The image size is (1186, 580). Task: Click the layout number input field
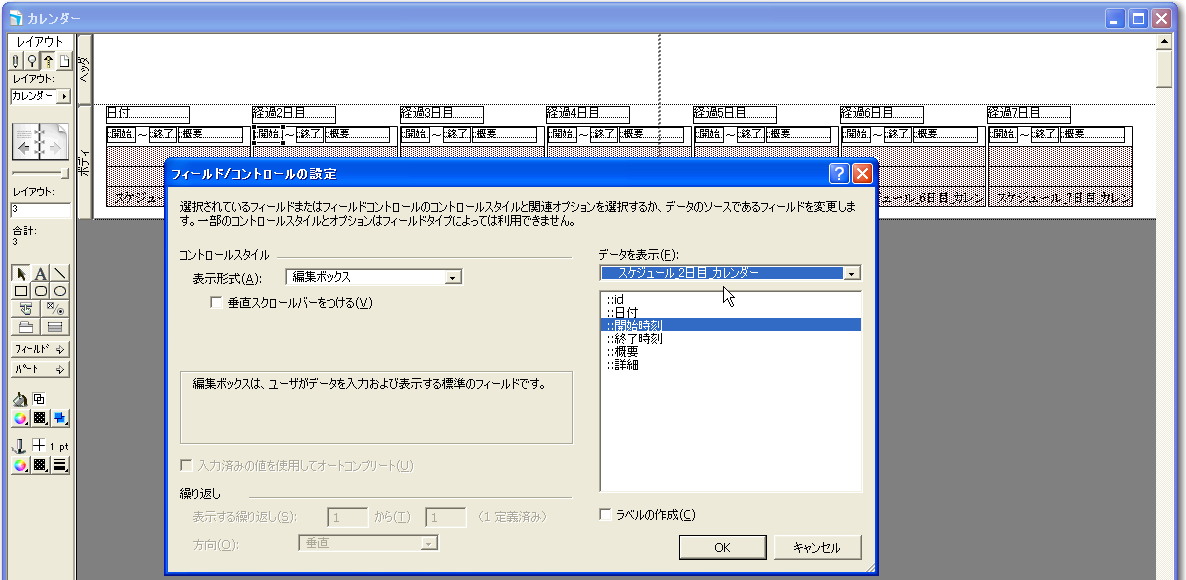[40, 211]
